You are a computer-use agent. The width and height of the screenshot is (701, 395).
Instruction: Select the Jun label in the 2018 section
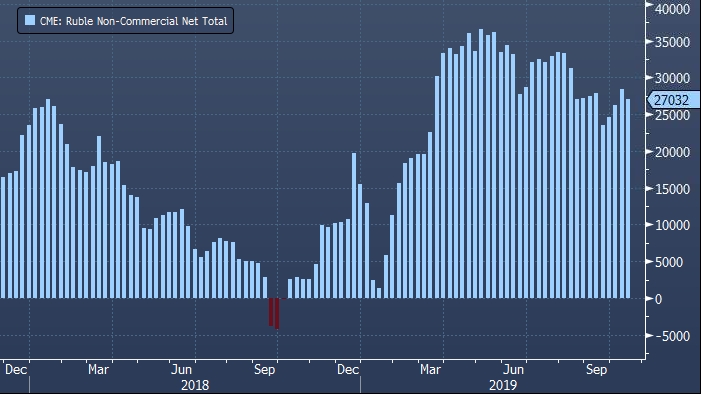[182, 370]
